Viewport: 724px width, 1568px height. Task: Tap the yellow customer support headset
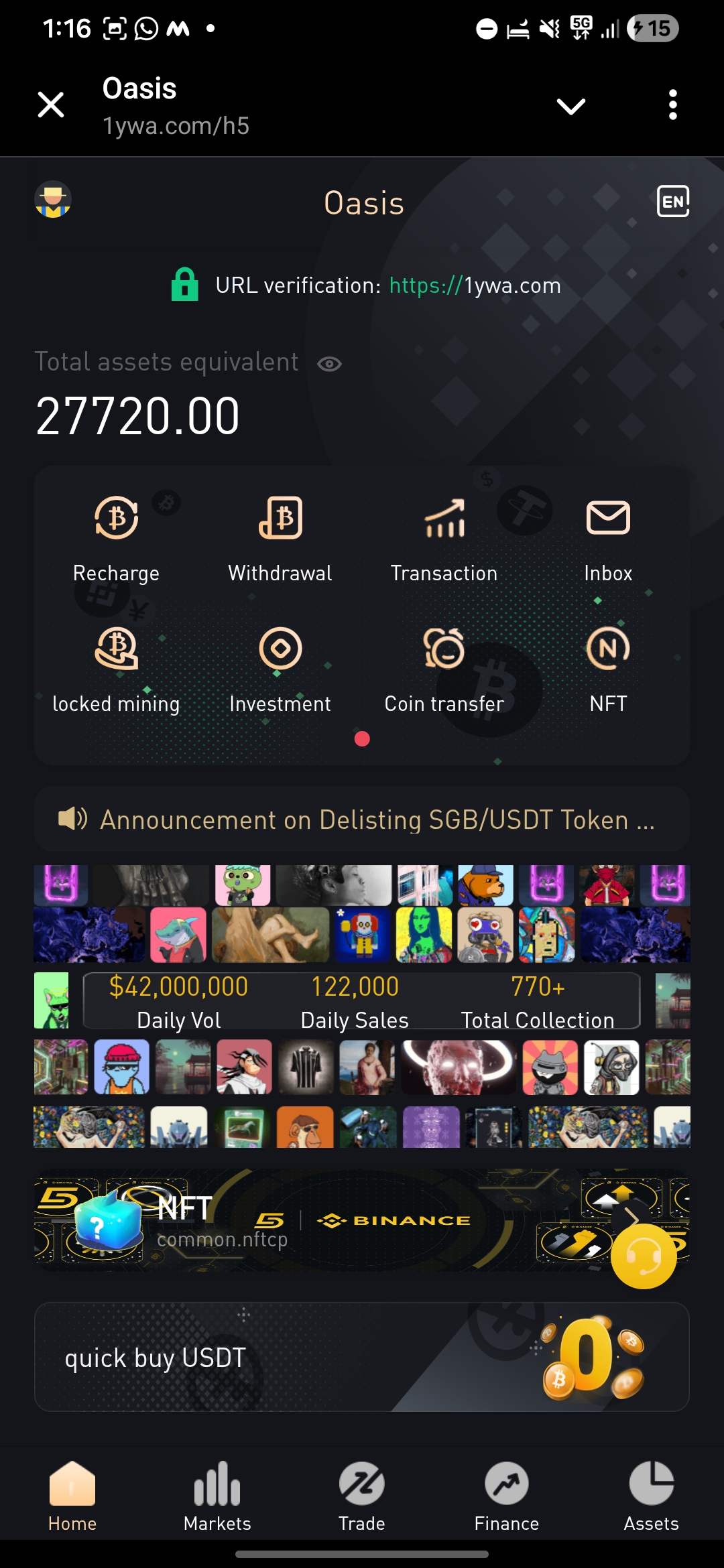click(644, 1256)
